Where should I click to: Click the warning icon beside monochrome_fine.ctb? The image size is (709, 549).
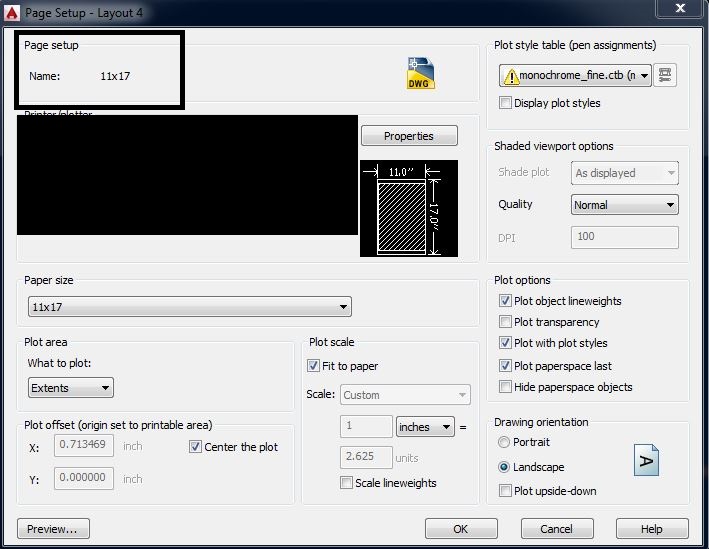pos(511,76)
